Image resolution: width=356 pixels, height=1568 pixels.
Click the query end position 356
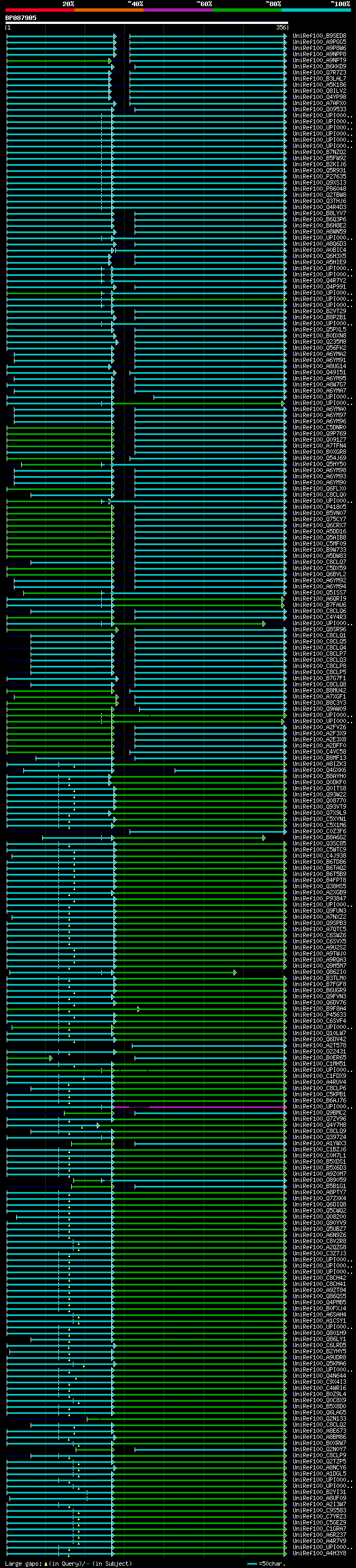tap(280, 27)
